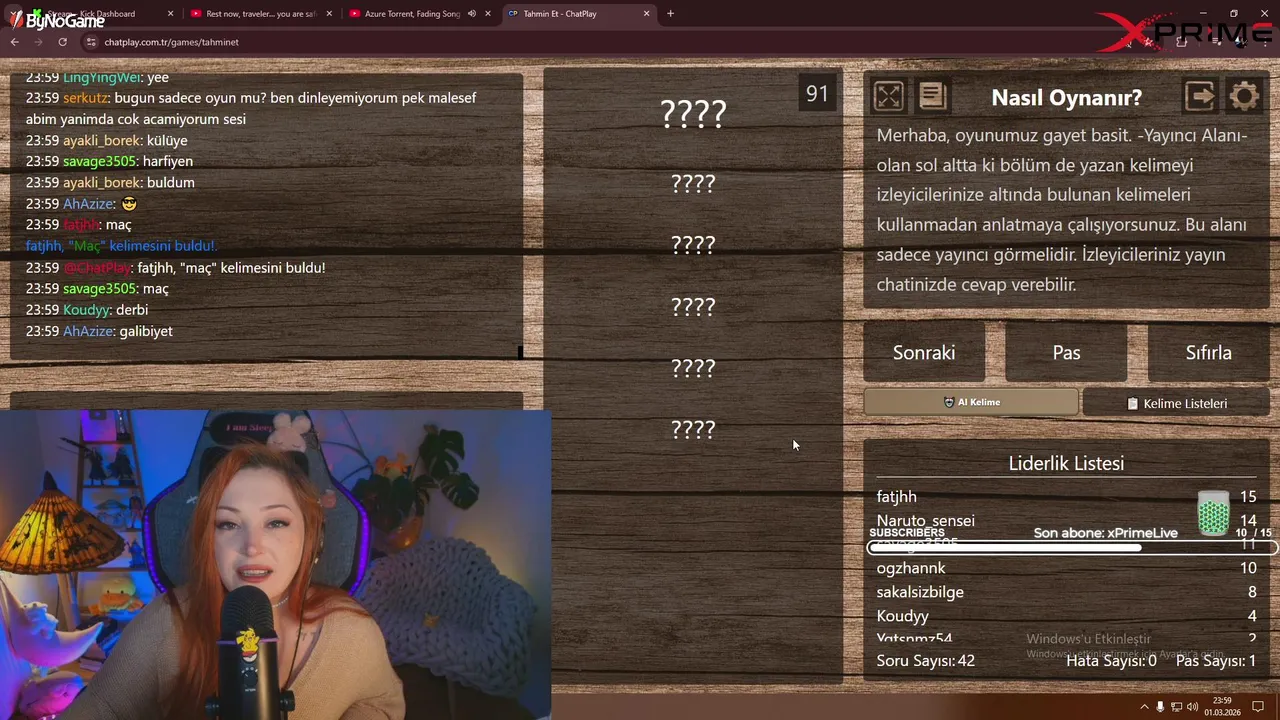Click the address bar with chatplay.com.tr URL
The width and height of the screenshot is (1280, 720).
point(600,42)
